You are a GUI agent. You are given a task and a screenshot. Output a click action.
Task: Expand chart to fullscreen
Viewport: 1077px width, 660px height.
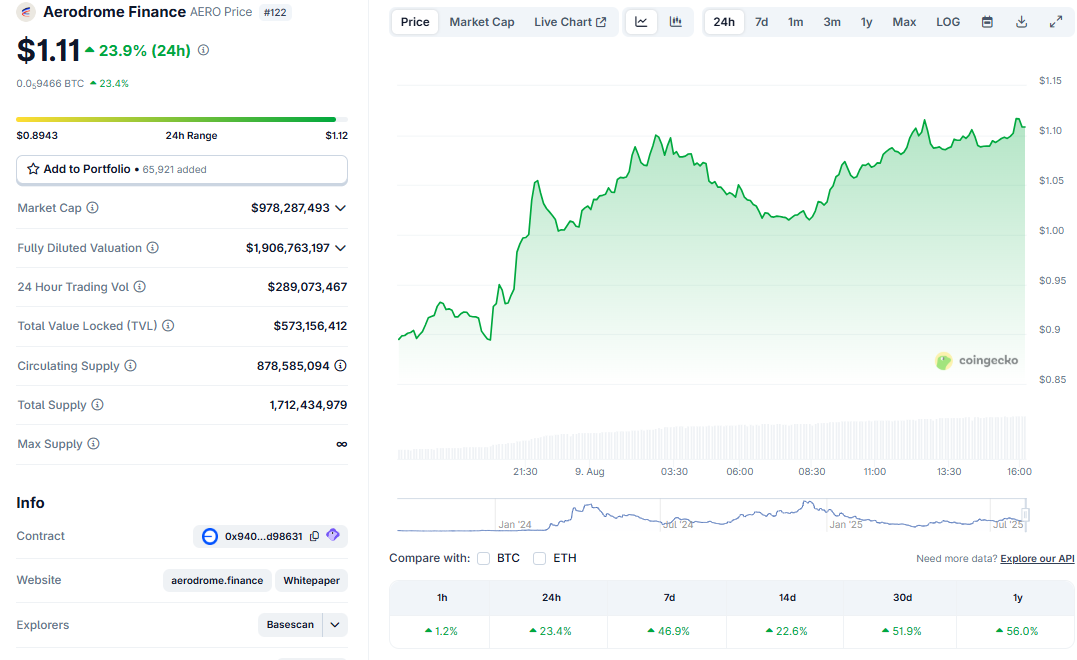pos(1056,22)
